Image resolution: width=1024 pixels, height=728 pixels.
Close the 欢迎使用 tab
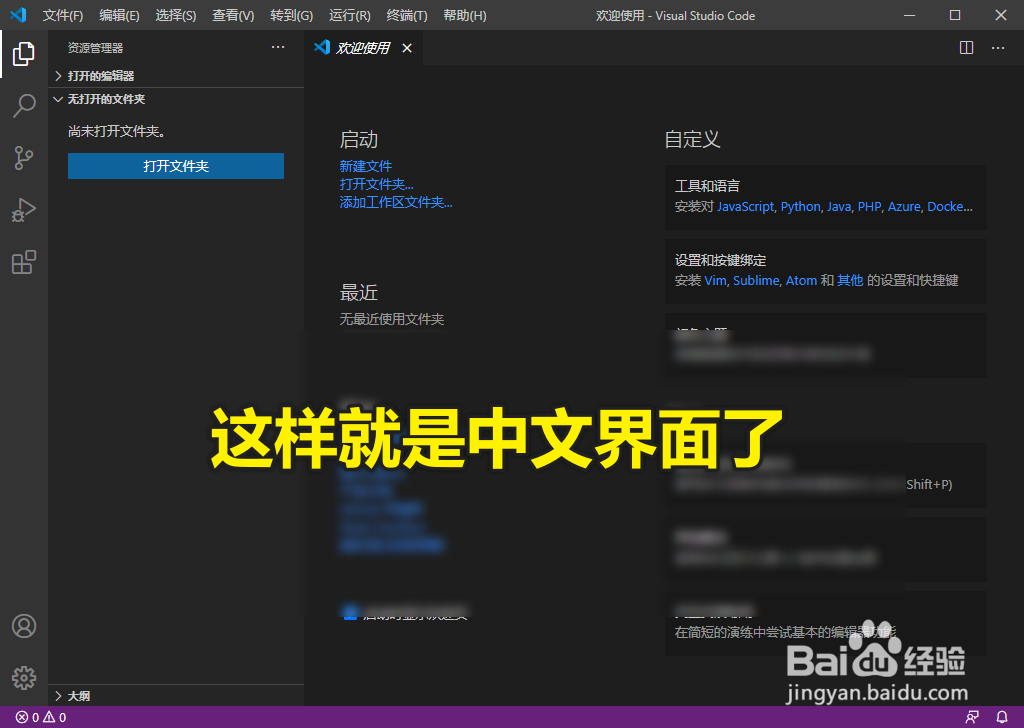coord(407,48)
